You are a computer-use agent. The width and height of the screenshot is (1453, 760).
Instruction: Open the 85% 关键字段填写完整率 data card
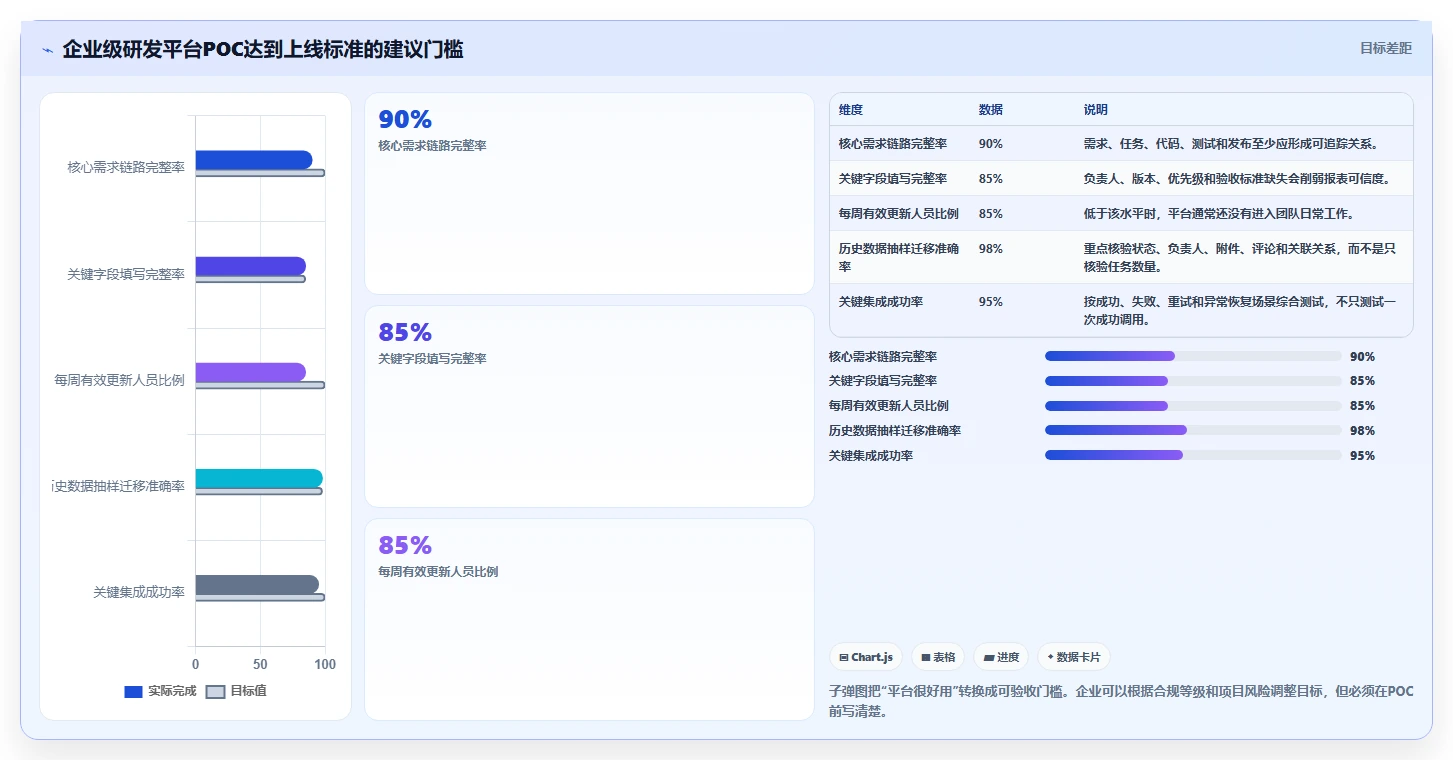[589, 406]
